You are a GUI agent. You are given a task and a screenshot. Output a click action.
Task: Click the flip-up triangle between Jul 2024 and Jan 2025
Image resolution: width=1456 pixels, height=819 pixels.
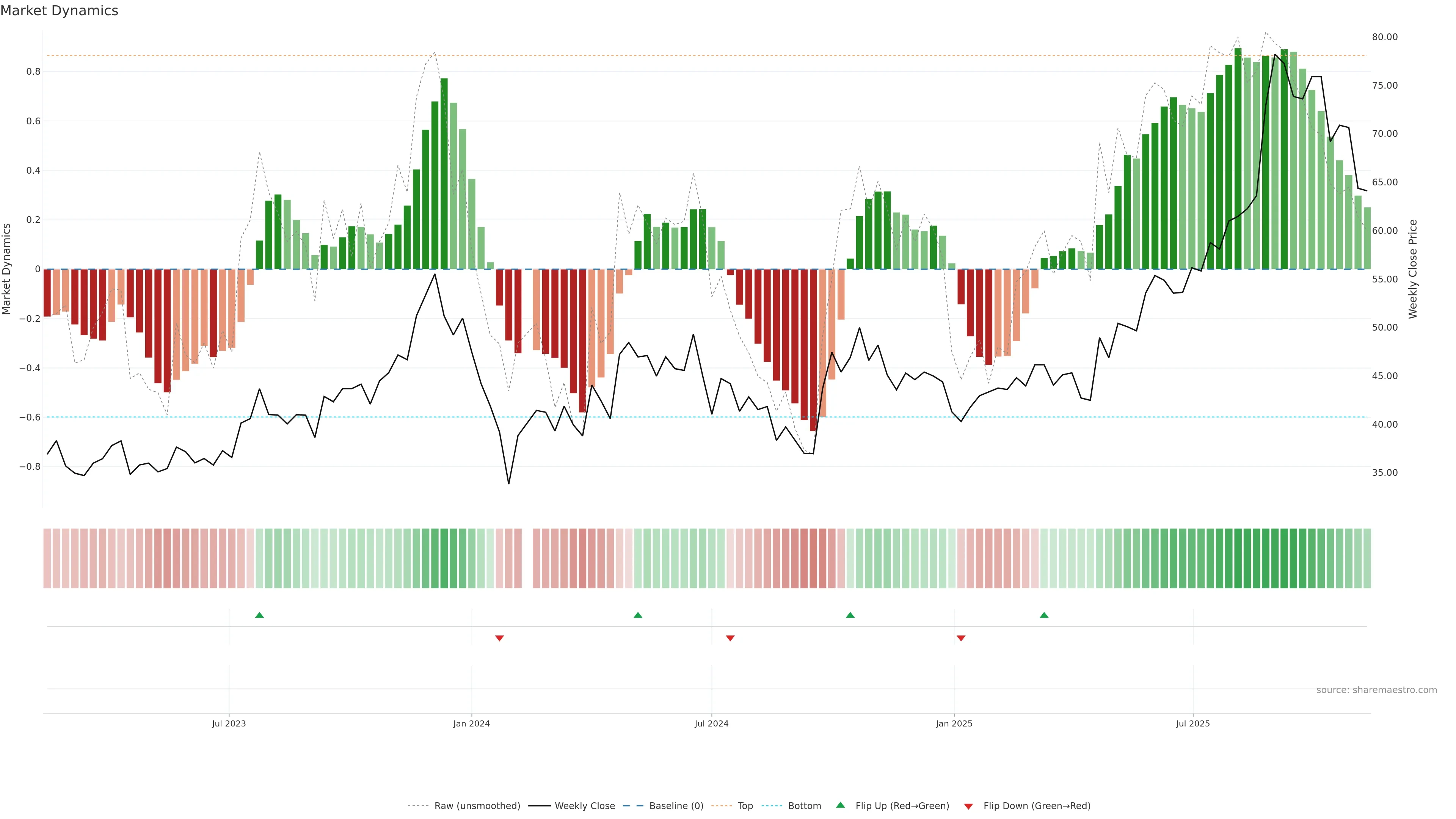(x=850, y=615)
